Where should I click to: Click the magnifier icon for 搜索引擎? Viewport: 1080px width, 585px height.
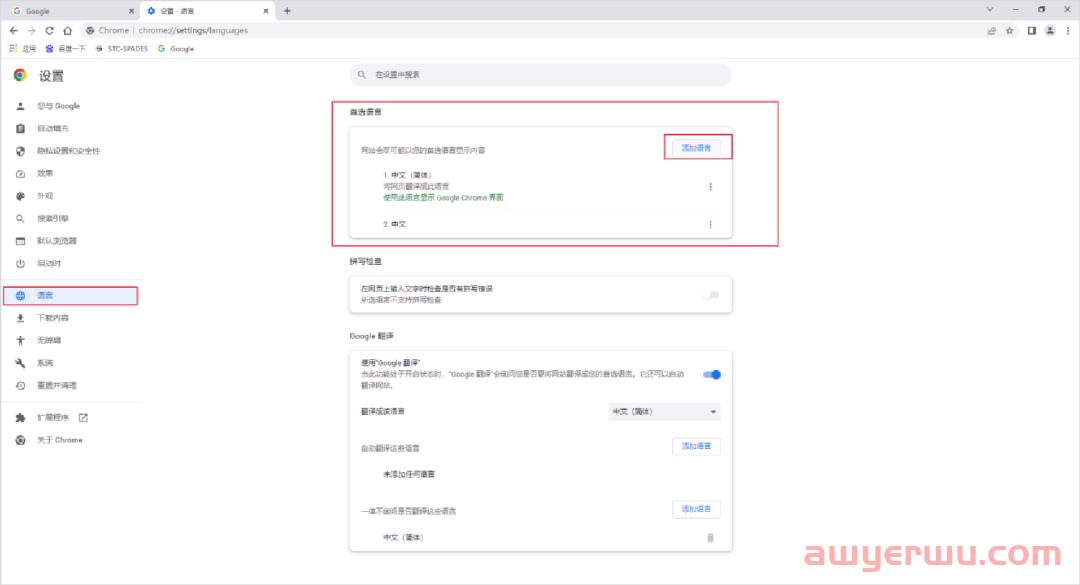pos(20,218)
